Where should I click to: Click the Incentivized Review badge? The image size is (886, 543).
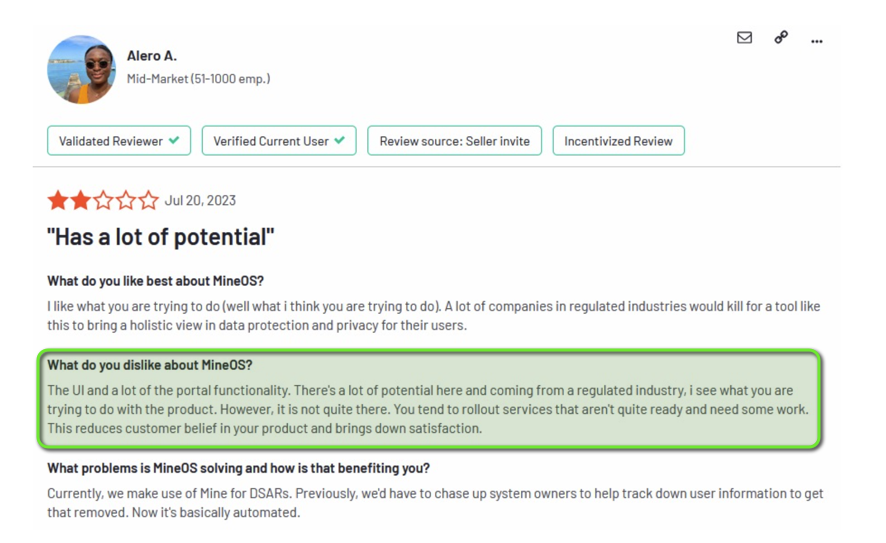[x=618, y=141]
